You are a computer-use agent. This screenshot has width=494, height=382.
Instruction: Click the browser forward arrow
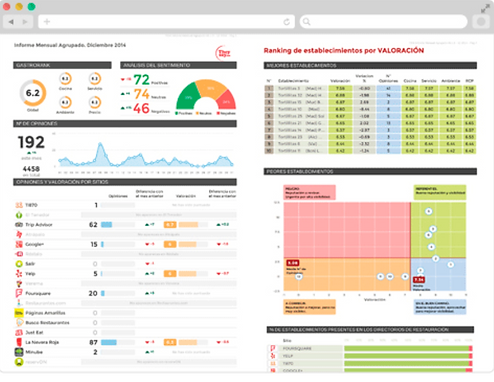coord(25,22)
